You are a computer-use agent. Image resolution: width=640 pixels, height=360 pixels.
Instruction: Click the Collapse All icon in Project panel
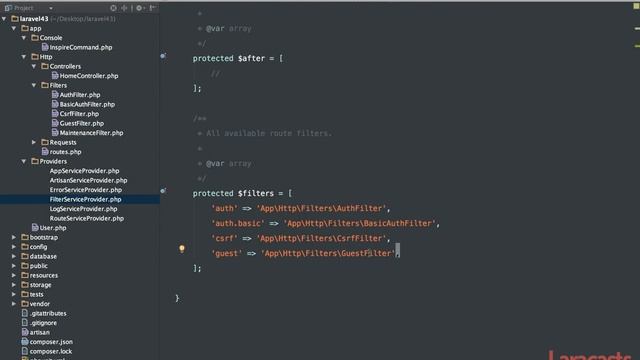pyautogui.click(x=124, y=8)
